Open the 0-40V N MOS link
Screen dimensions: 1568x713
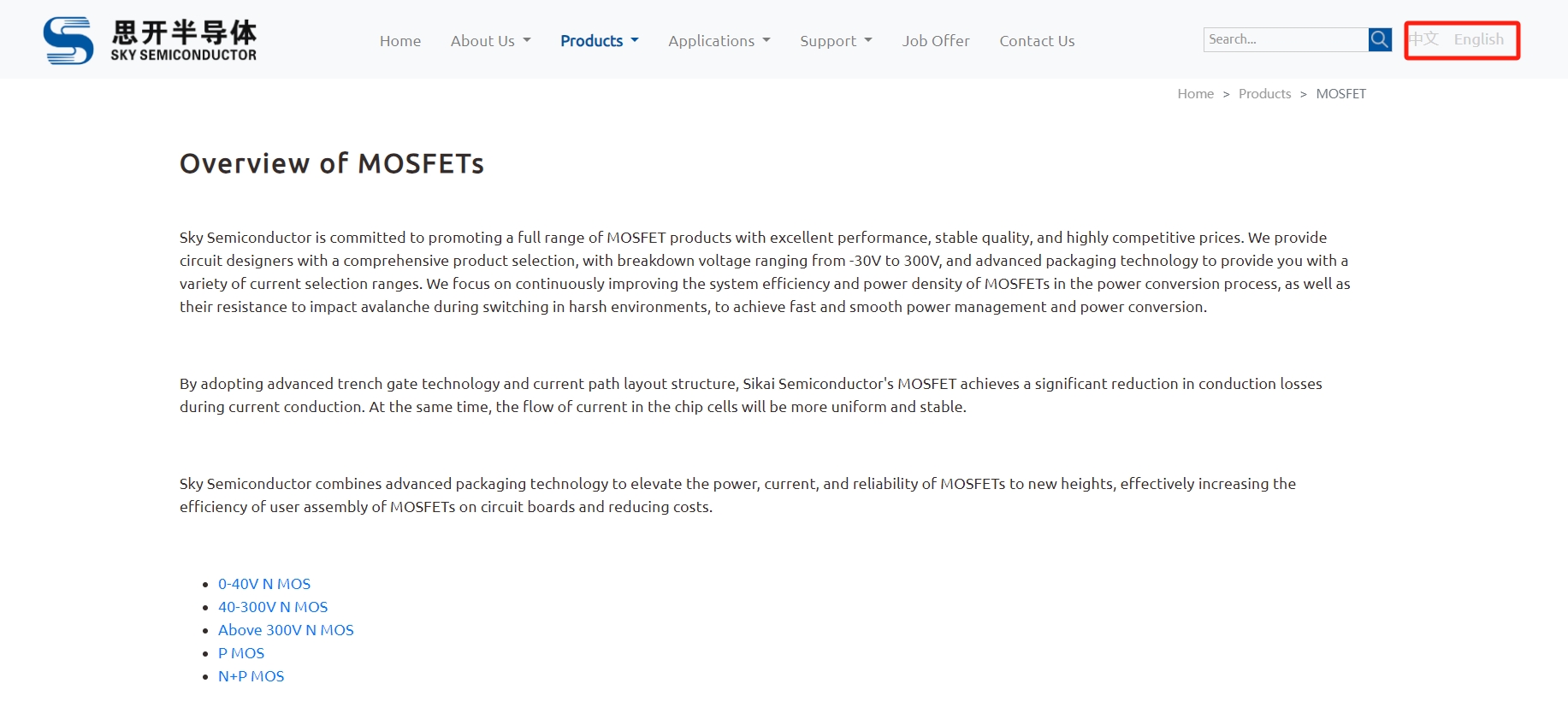tap(264, 584)
